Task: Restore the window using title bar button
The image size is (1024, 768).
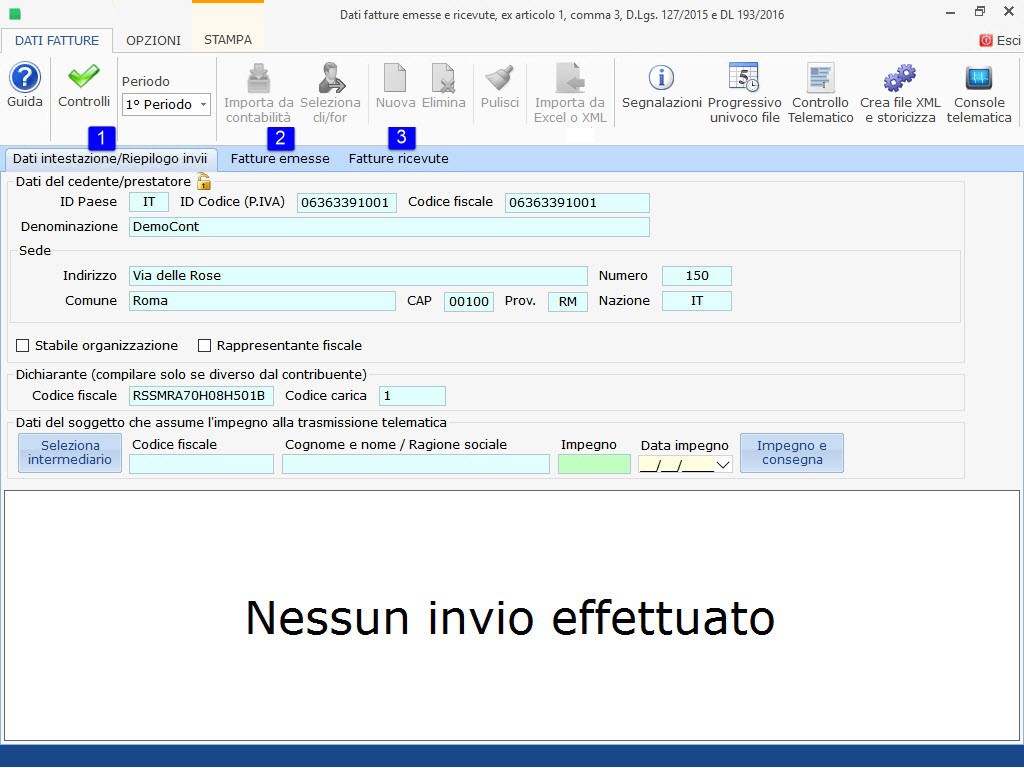Action: click(x=979, y=12)
